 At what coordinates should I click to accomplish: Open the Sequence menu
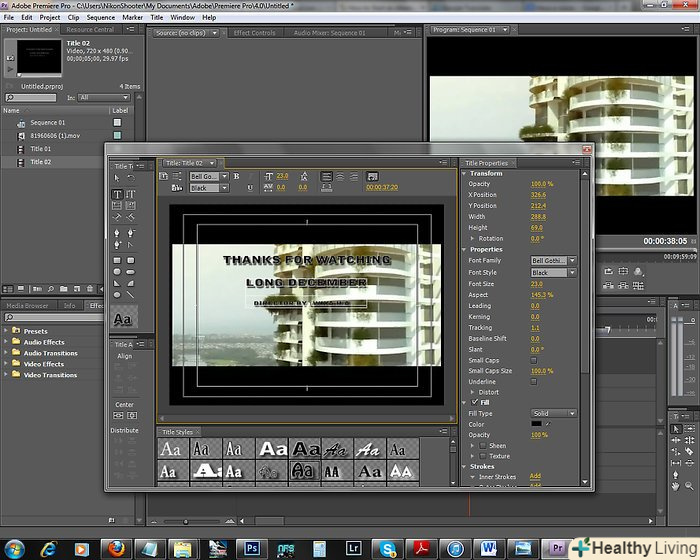tap(101, 17)
